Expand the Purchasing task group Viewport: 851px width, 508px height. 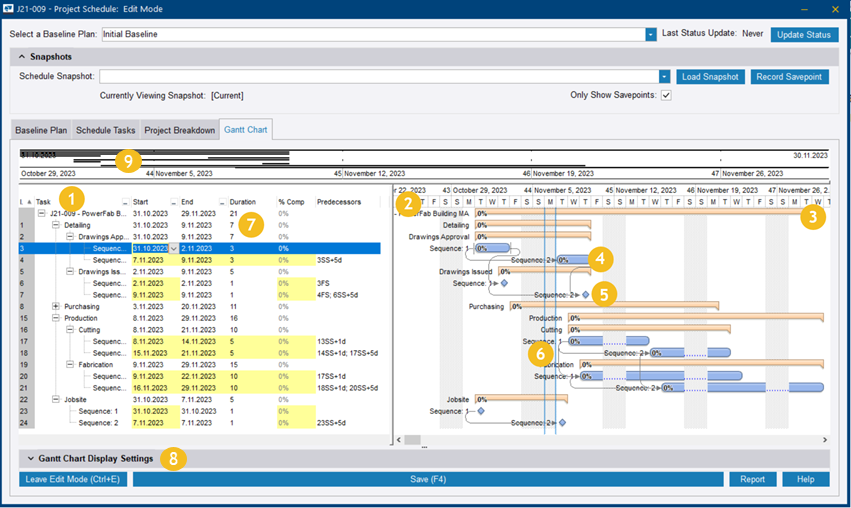coord(55,307)
